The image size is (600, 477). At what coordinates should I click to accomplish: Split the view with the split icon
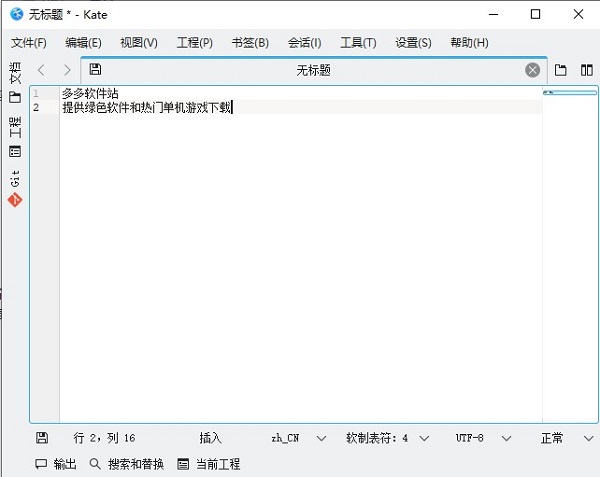[x=587, y=70]
